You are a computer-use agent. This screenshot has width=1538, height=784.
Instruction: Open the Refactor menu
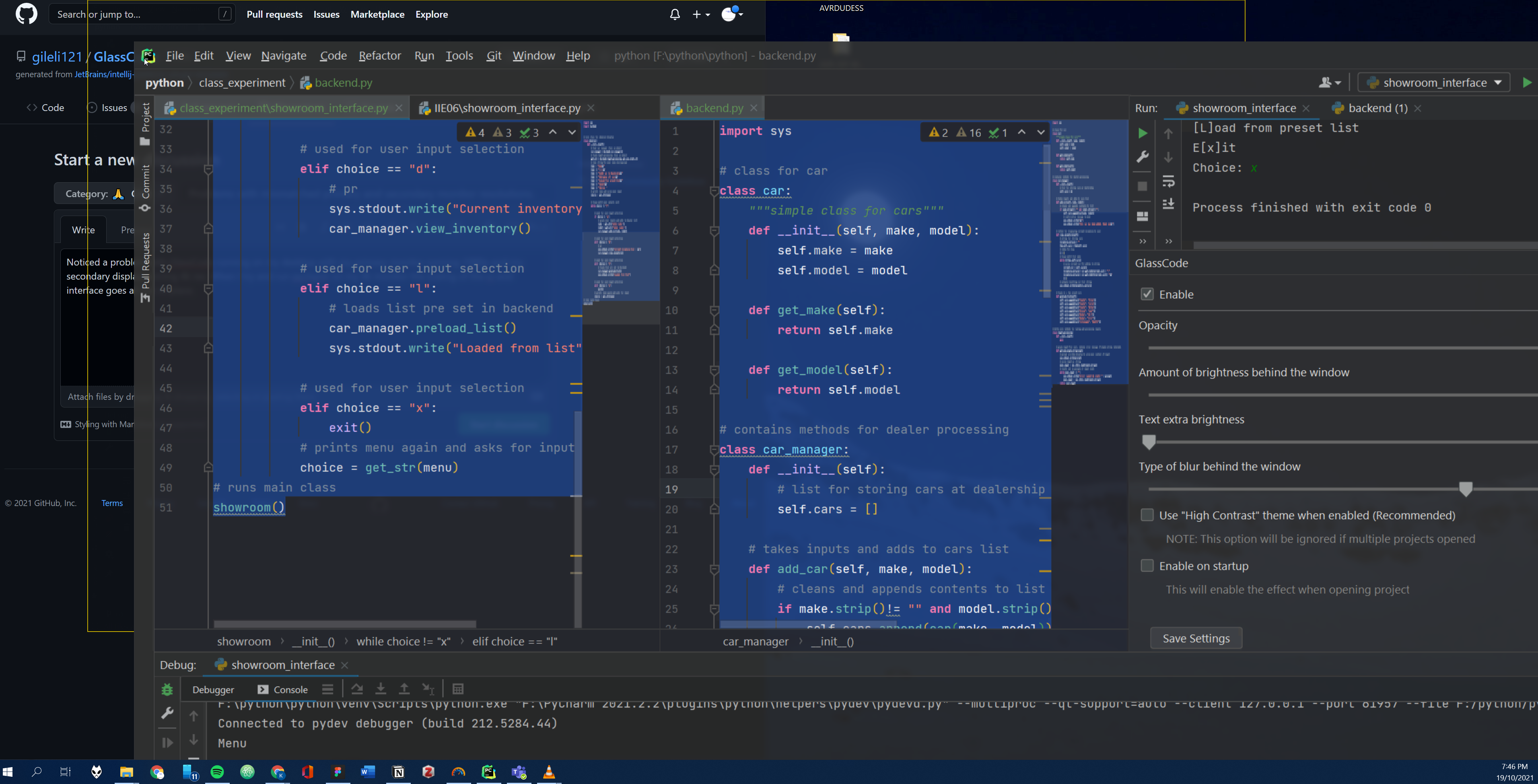click(379, 56)
